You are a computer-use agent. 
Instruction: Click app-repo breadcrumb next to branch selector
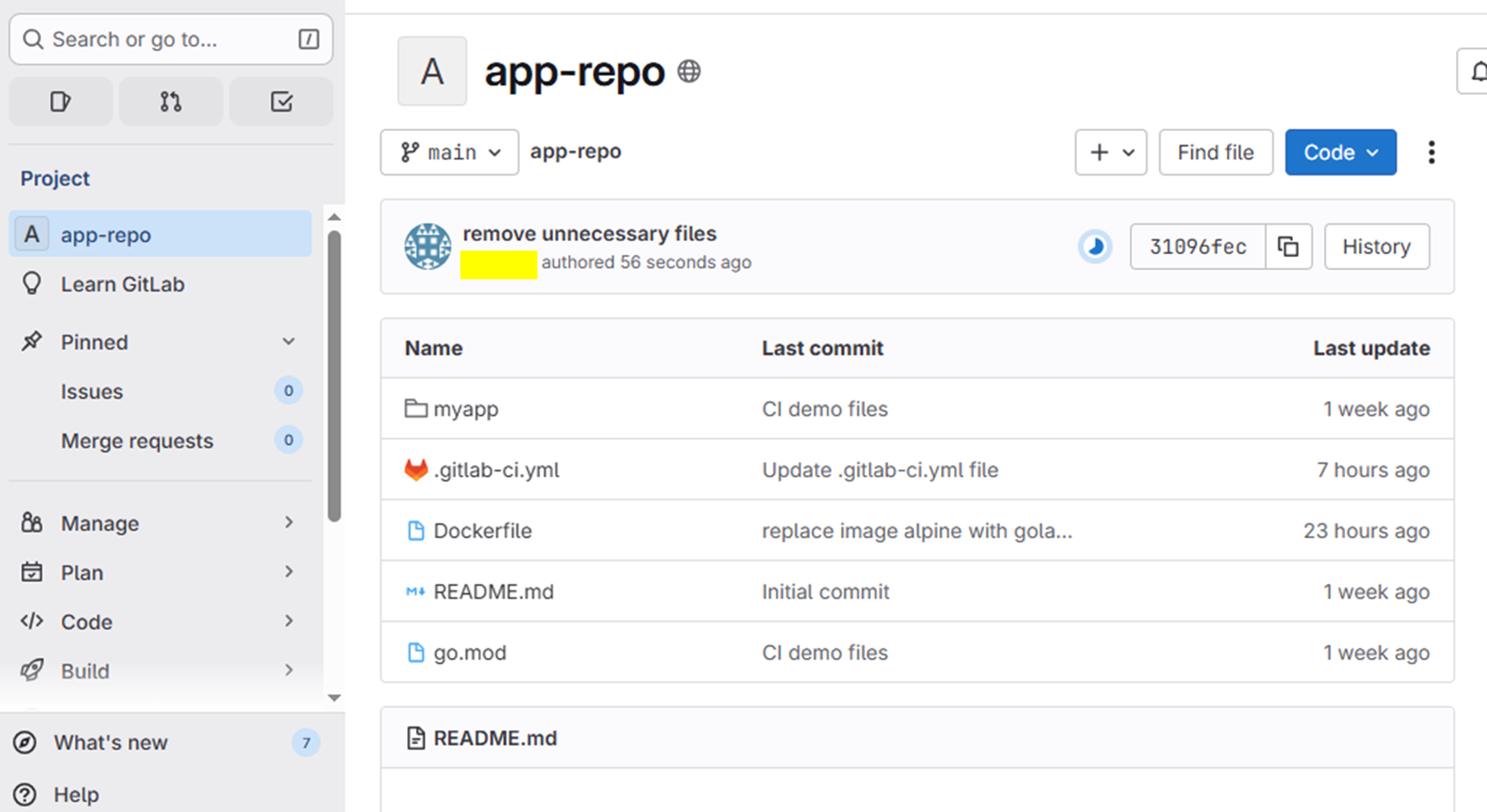point(575,151)
